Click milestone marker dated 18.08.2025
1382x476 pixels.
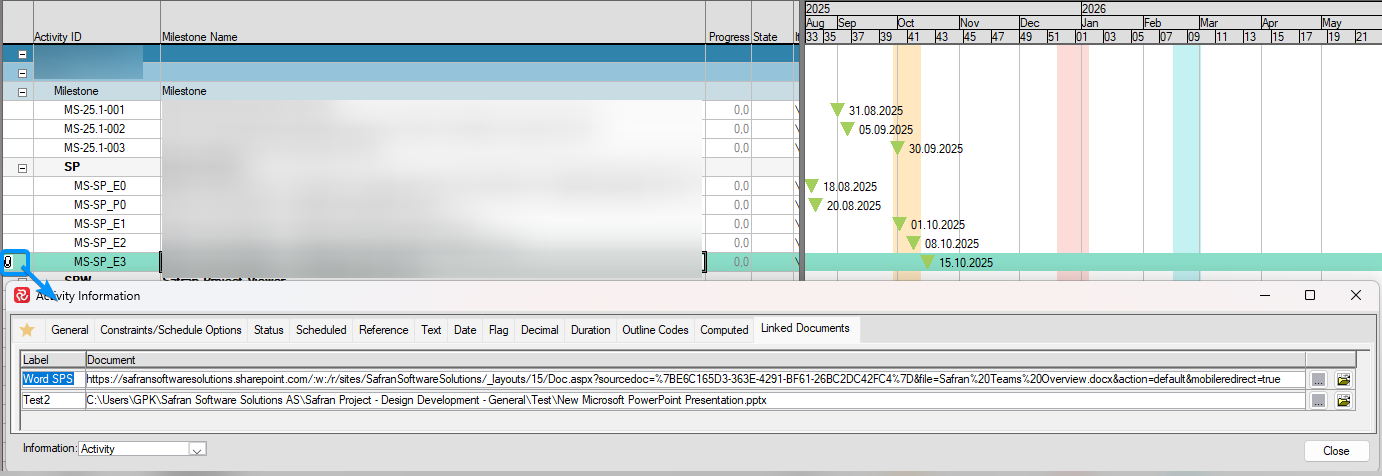tap(812, 186)
